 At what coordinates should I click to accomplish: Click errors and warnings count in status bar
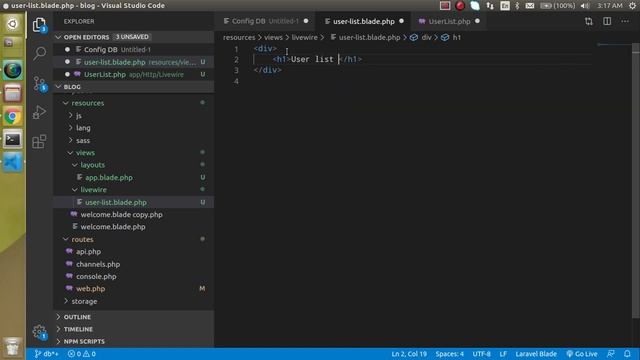point(82,354)
